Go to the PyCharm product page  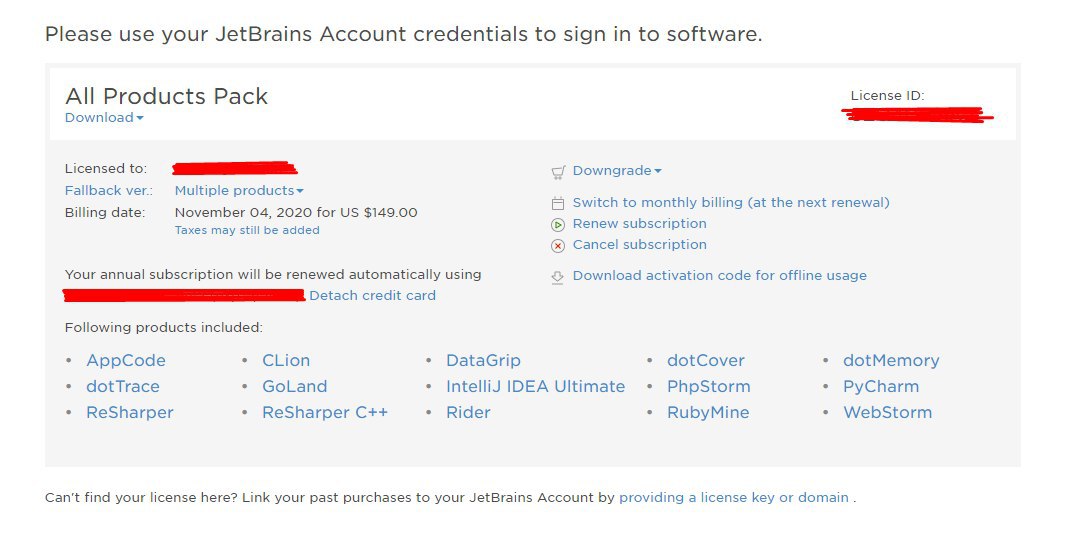point(881,386)
